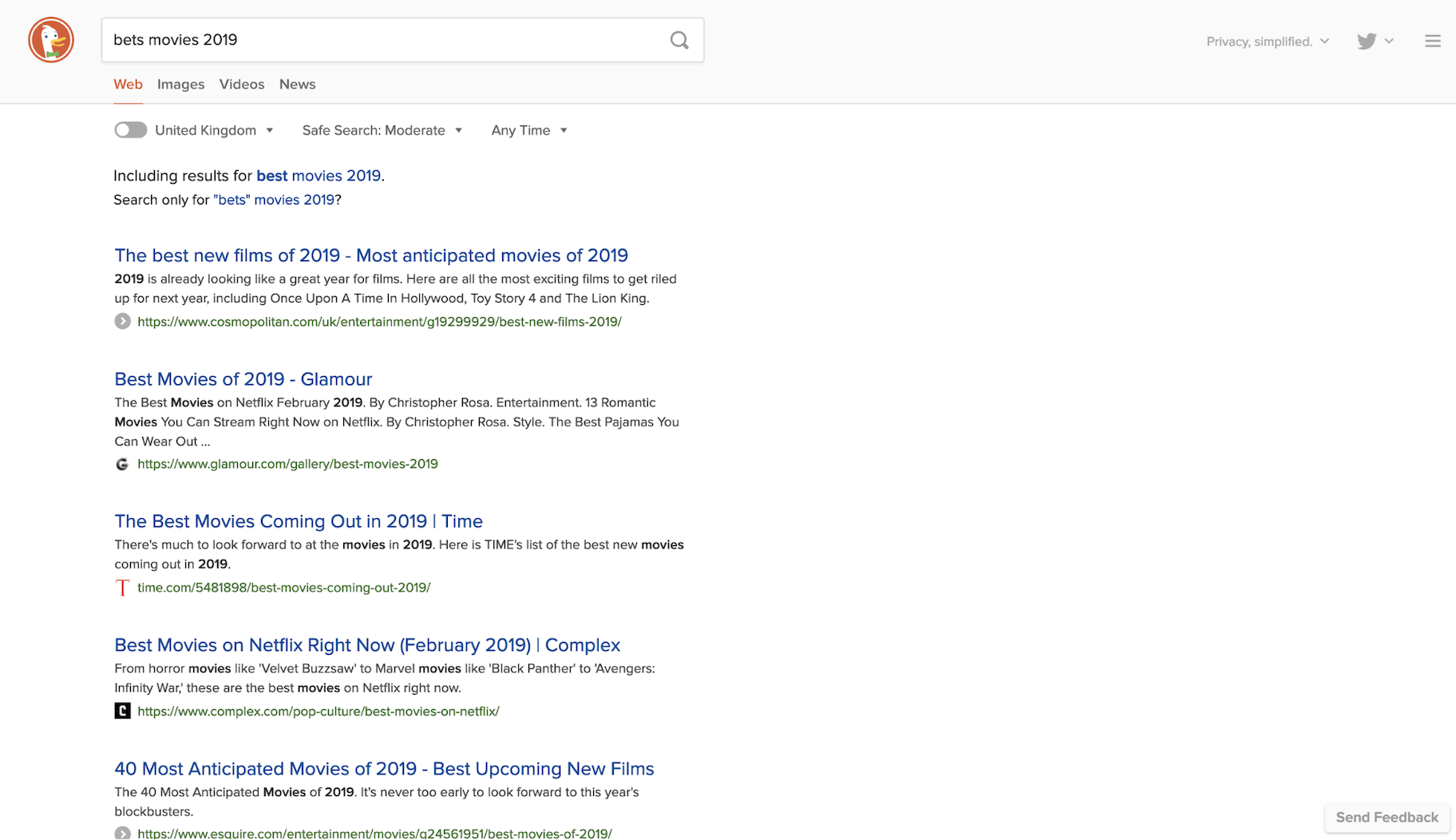Image resolution: width=1456 pixels, height=840 pixels.
Task: Click inside the search query input field
Action: [x=383, y=40]
